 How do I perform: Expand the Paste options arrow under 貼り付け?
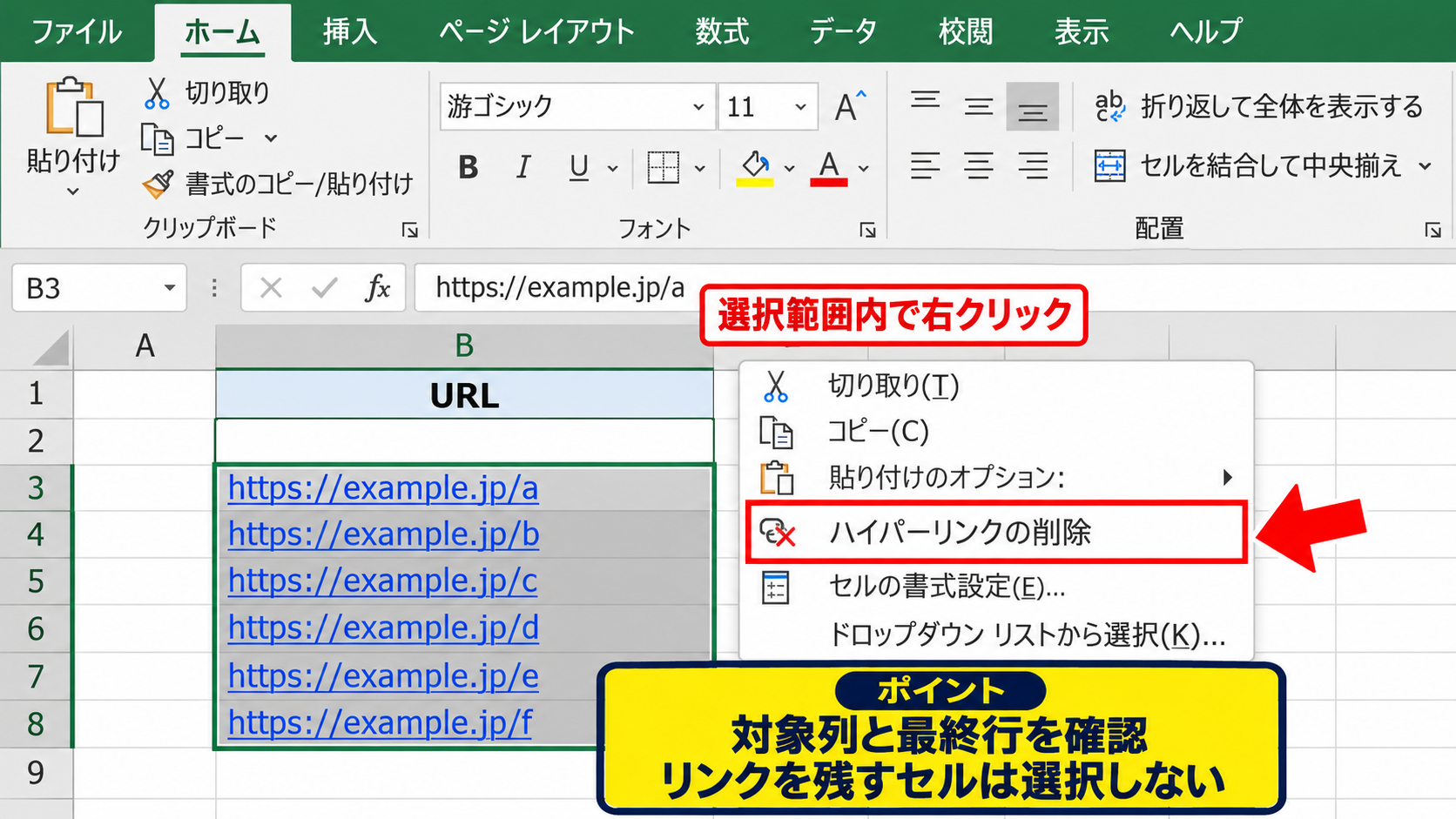[73, 191]
